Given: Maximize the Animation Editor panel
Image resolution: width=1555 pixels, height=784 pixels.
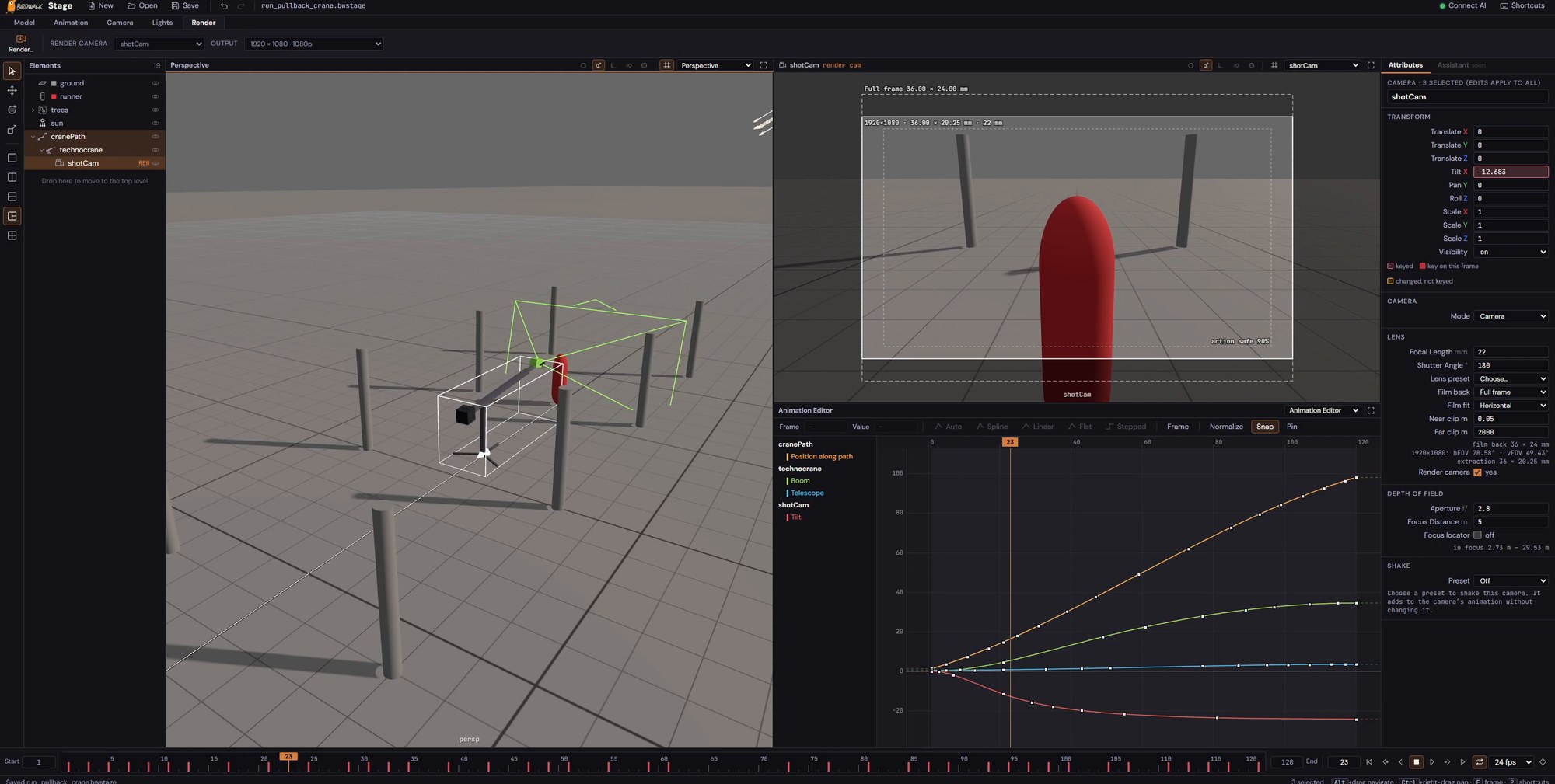Looking at the screenshot, I should 1371,410.
